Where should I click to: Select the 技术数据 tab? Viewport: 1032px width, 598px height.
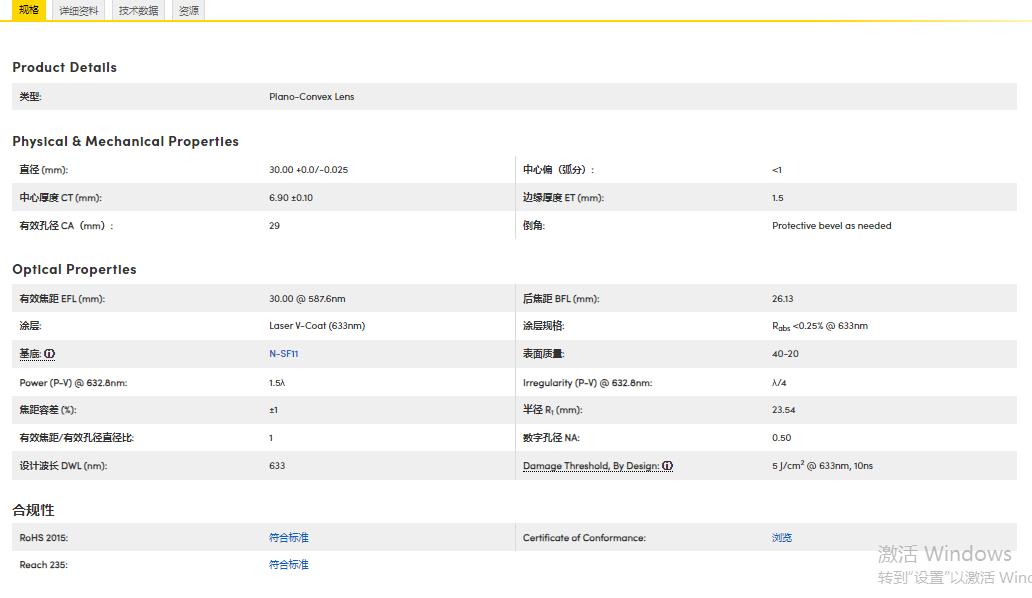click(138, 11)
